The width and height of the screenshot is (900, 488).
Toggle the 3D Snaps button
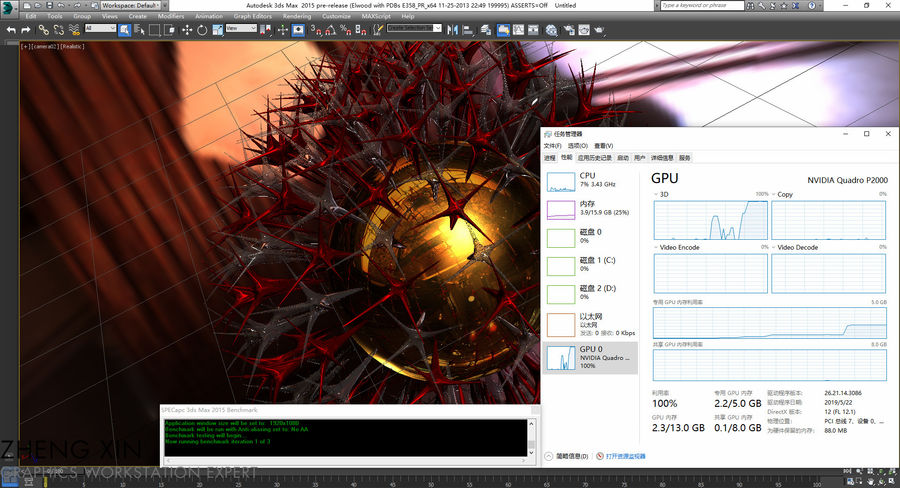(x=316, y=30)
